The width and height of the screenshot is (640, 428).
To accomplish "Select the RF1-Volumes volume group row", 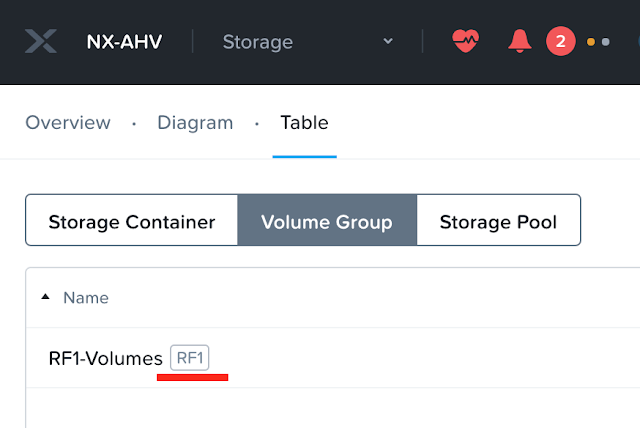I will [105, 358].
